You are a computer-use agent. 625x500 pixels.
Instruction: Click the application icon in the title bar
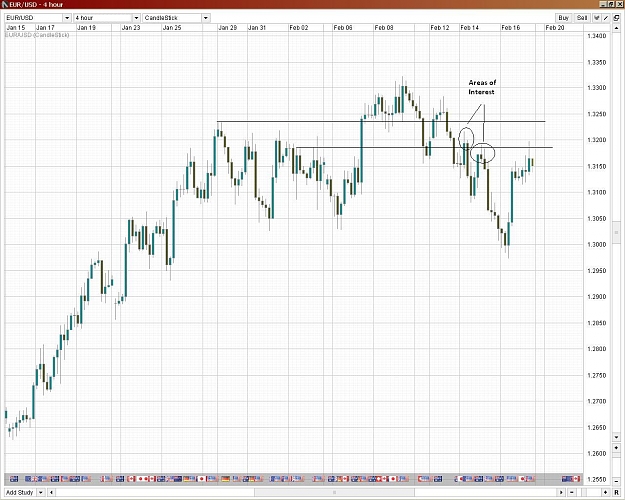[5, 4]
